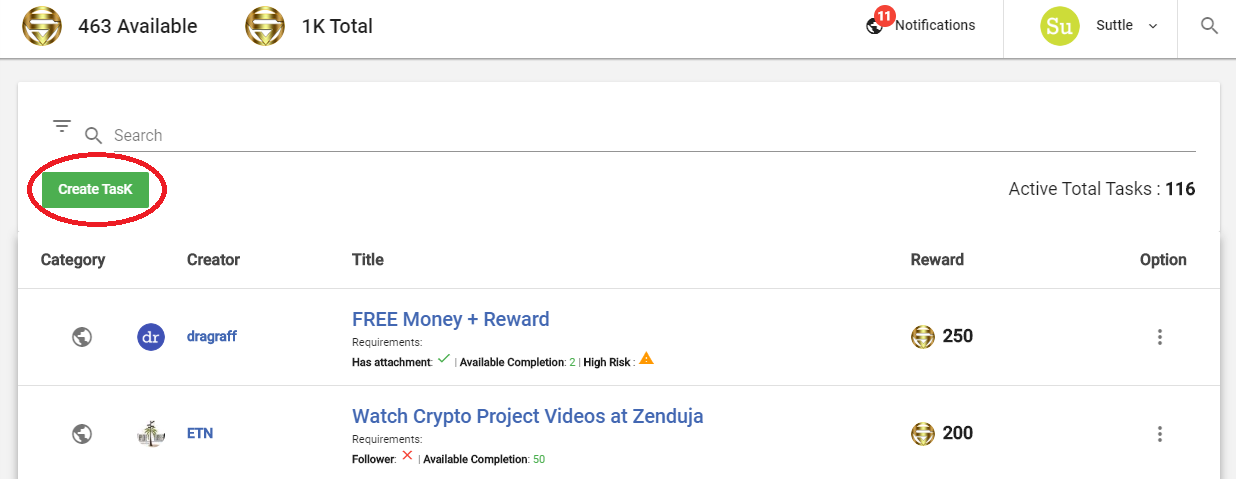The image size is (1236, 479).
Task: Open options menu for Watch Crypto Project Videos
Action: (1160, 434)
